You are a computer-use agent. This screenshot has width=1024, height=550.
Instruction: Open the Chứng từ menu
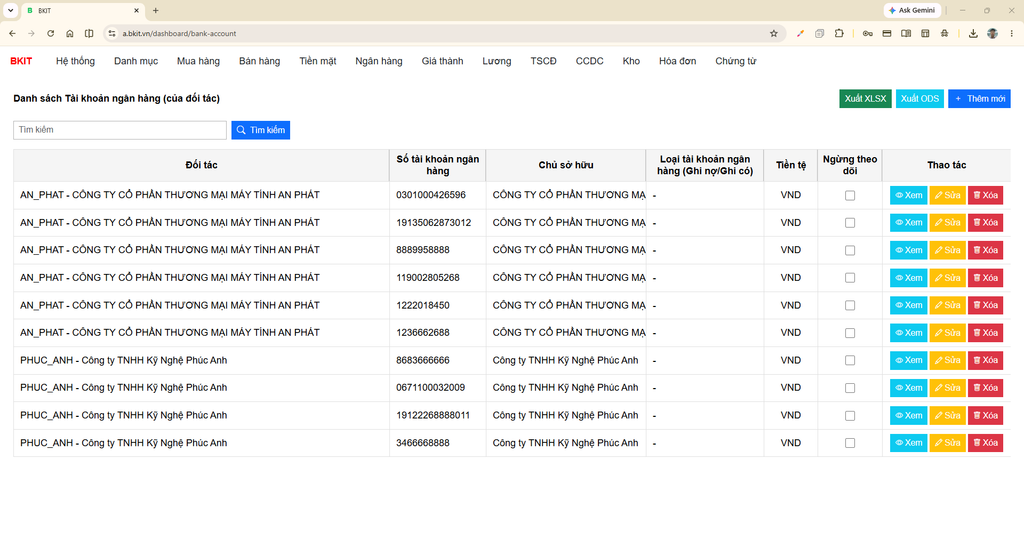(x=735, y=61)
